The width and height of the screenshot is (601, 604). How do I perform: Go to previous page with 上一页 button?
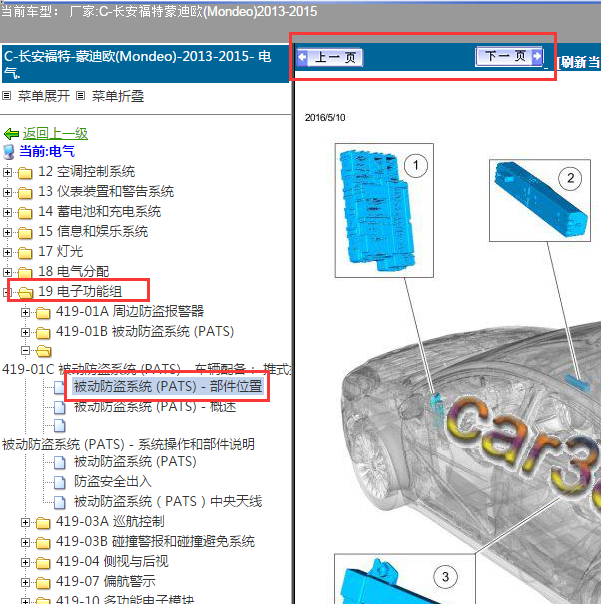(330, 57)
